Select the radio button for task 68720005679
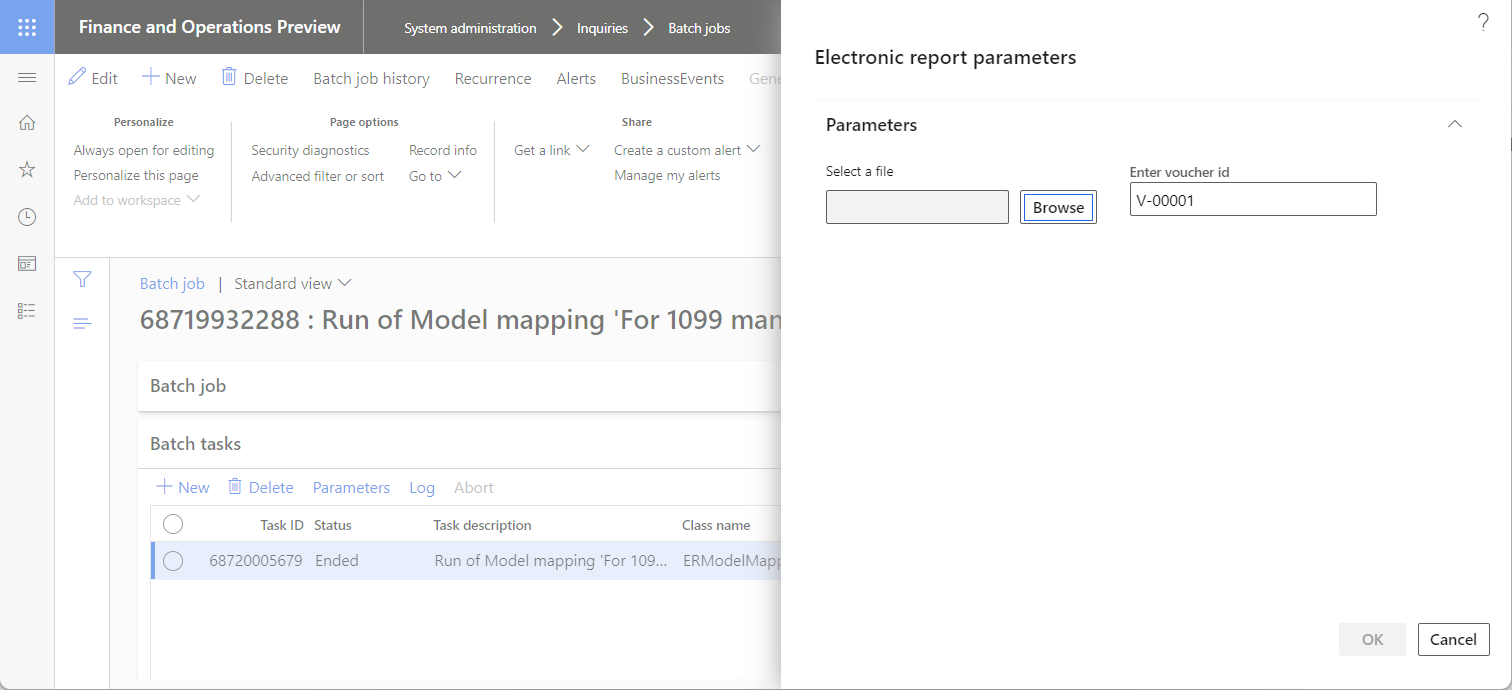The width and height of the screenshot is (1512, 690). [173, 560]
